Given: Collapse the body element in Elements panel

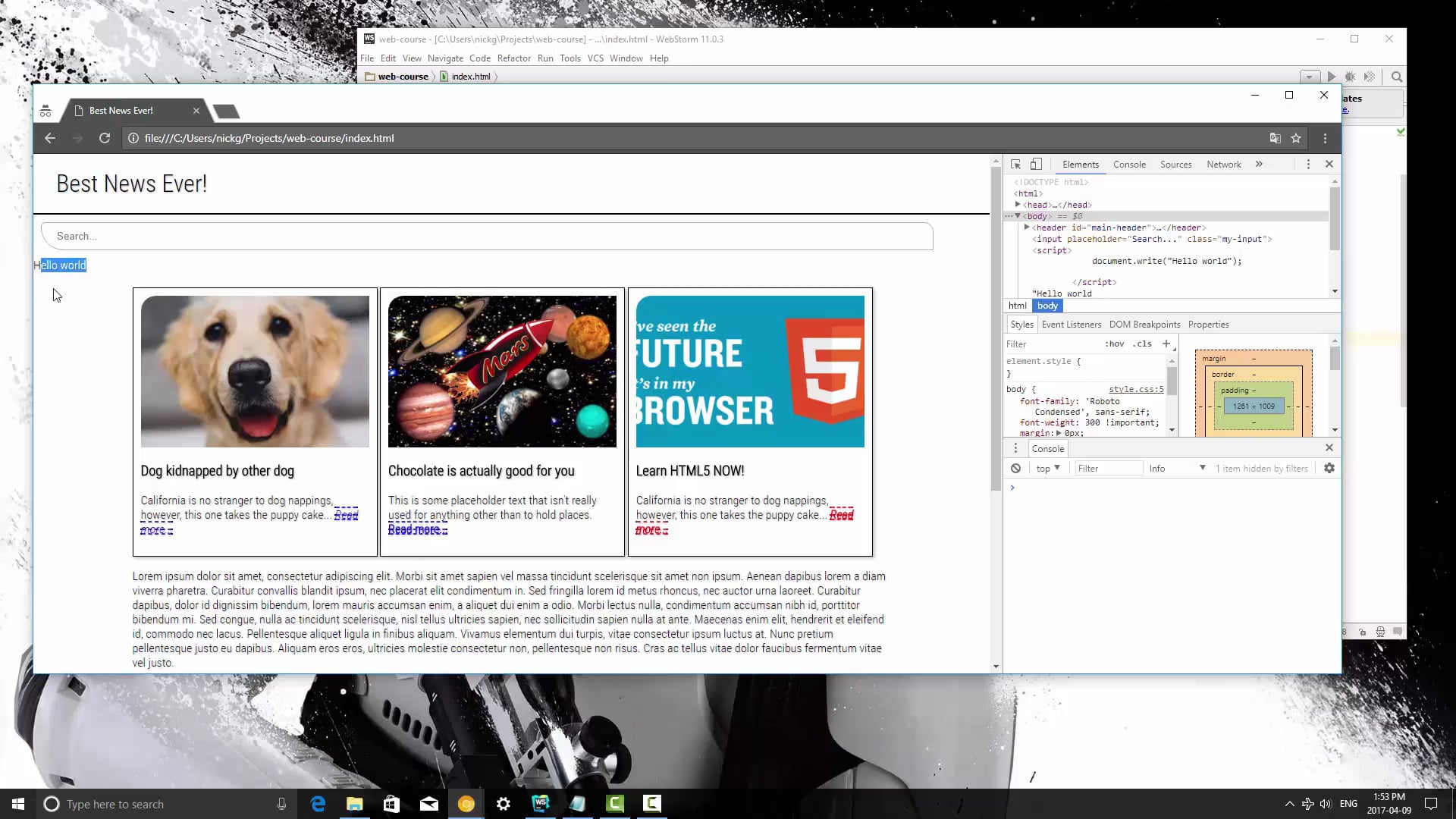Looking at the screenshot, I should click(1017, 216).
